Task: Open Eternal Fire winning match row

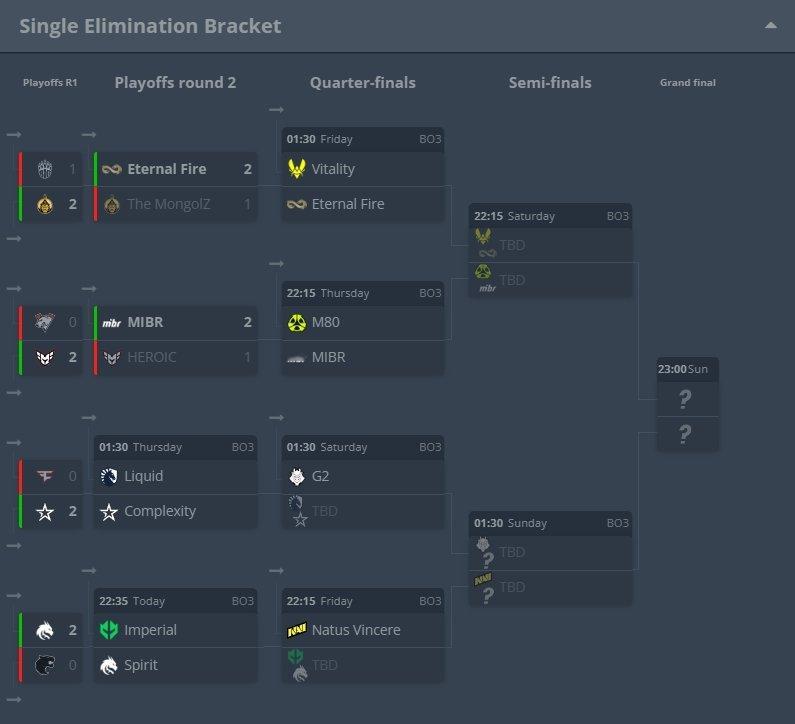Action: (x=175, y=169)
